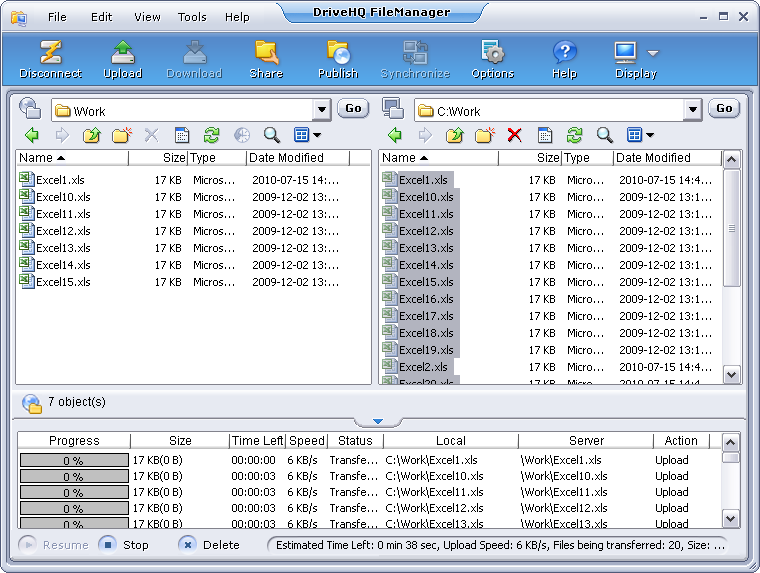
Task: Create new folder in remote pane
Action: [121, 135]
